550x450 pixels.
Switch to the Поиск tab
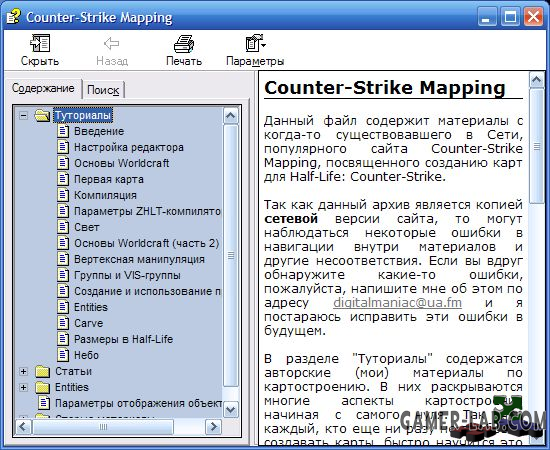click(x=103, y=90)
